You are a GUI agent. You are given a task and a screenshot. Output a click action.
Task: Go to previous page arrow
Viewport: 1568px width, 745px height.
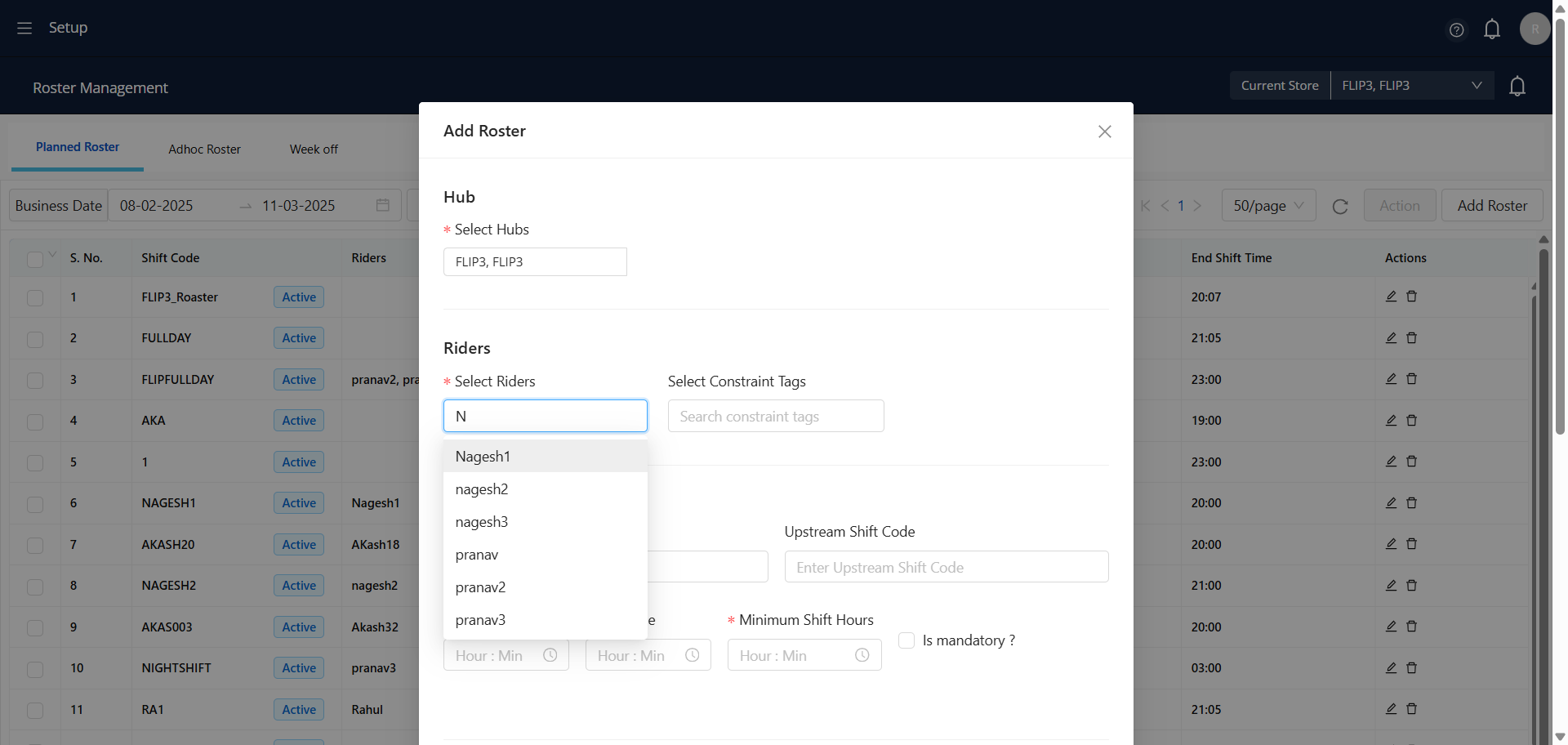[1165, 206]
